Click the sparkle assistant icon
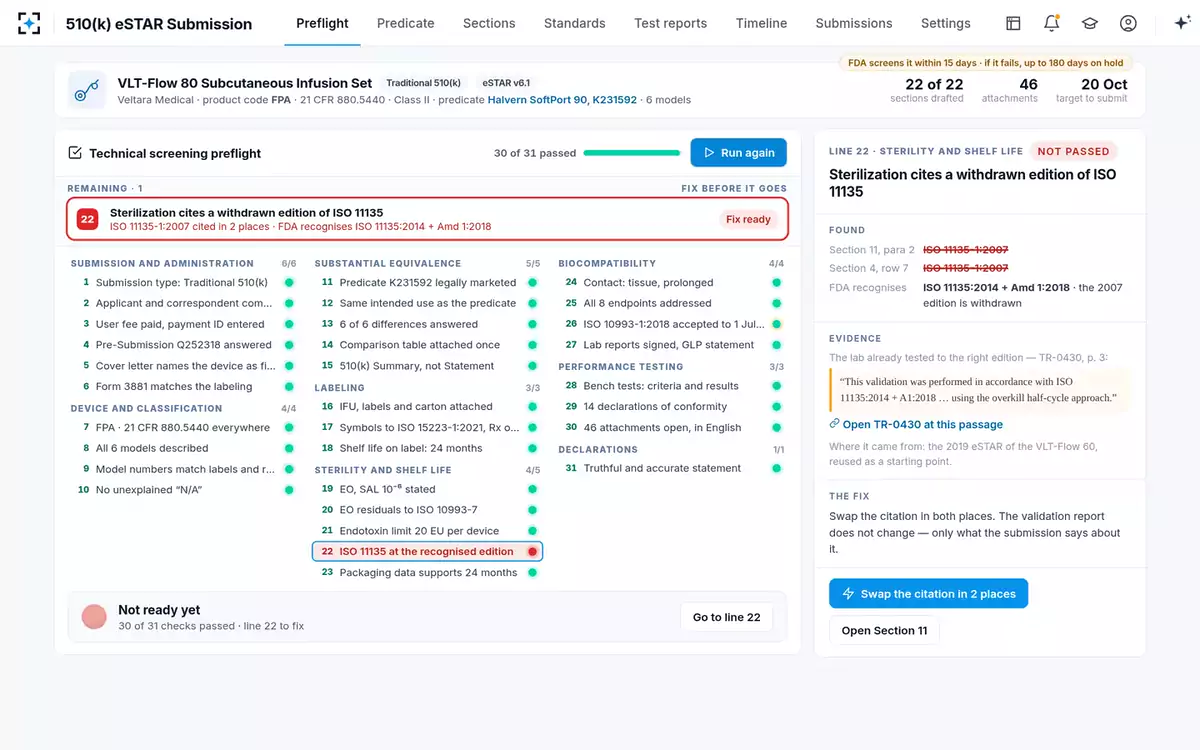This screenshot has width=1200, height=750. (1181, 23)
